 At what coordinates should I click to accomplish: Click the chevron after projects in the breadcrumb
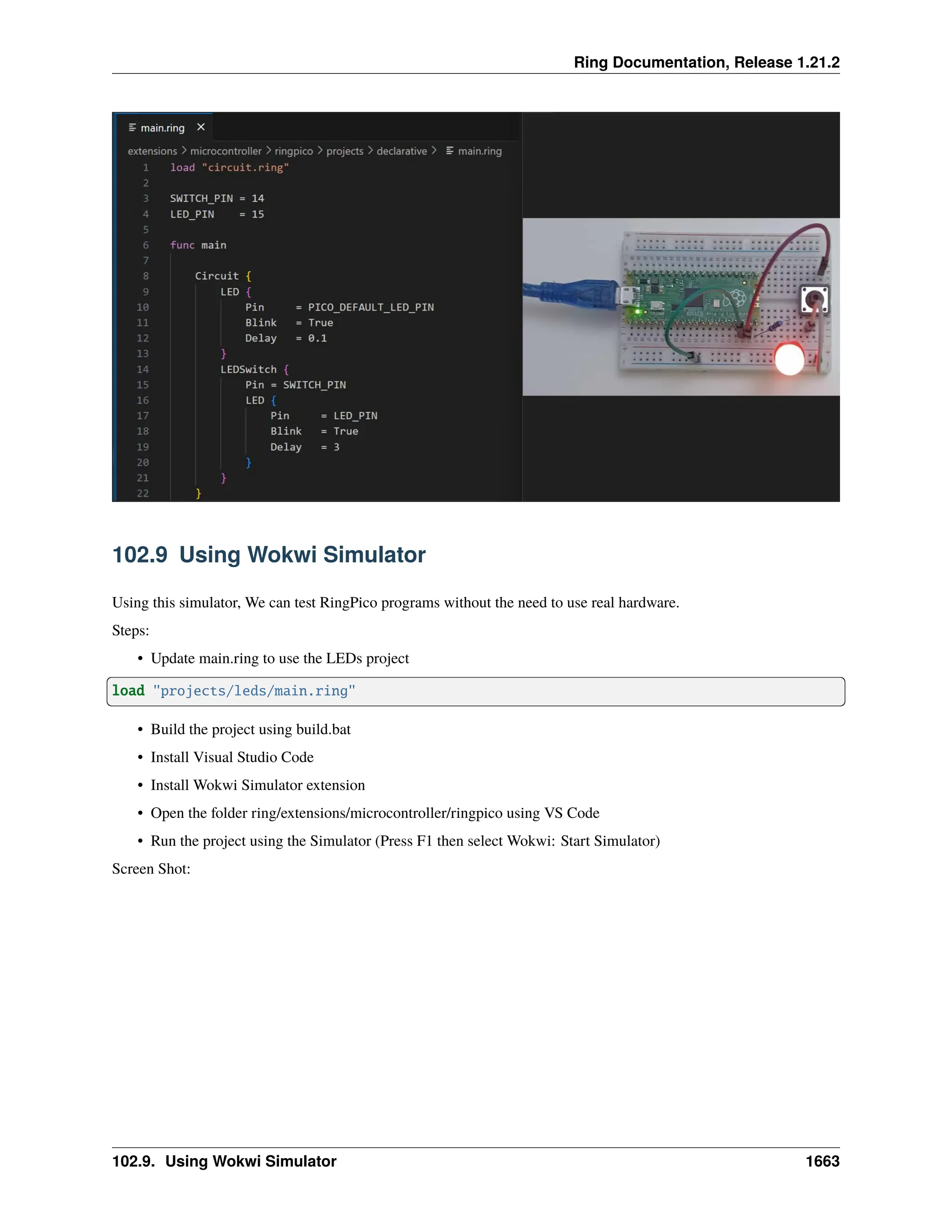coord(370,151)
